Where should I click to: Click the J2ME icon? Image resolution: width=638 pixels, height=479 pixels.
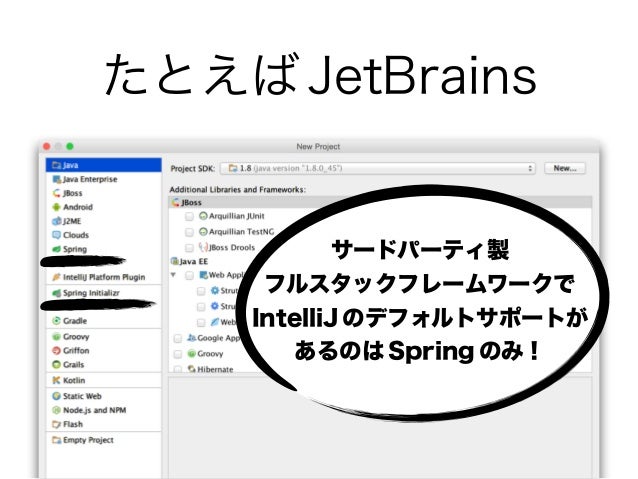click(x=57, y=221)
